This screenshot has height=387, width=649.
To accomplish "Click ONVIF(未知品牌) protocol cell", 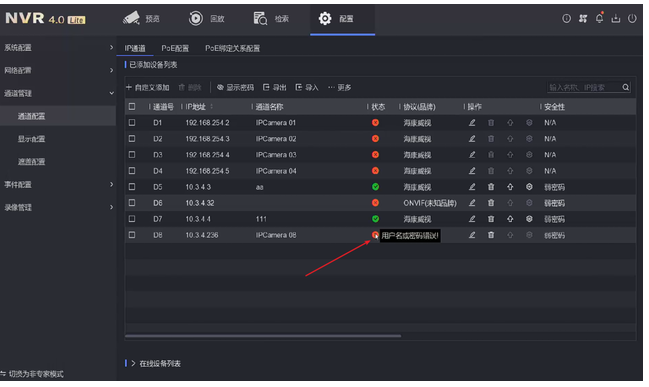I will [x=430, y=203].
